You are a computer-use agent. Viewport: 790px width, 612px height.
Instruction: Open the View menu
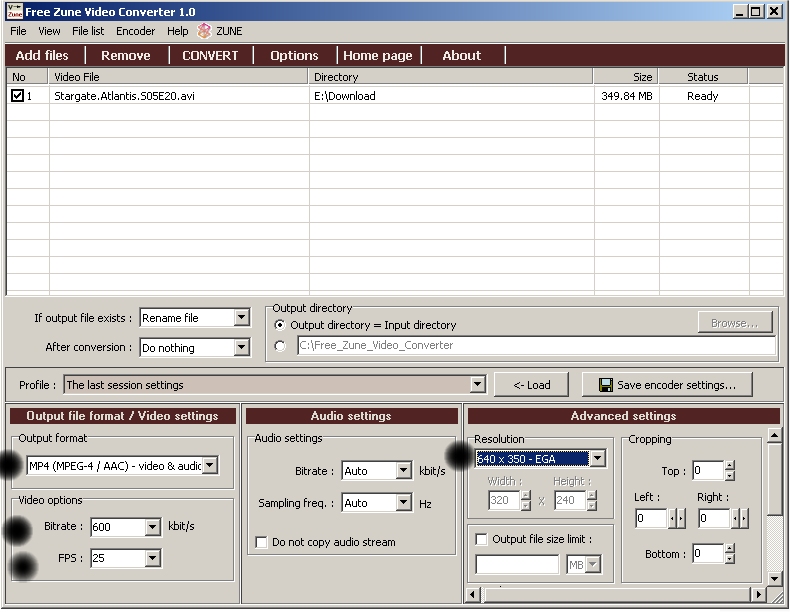tap(49, 31)
